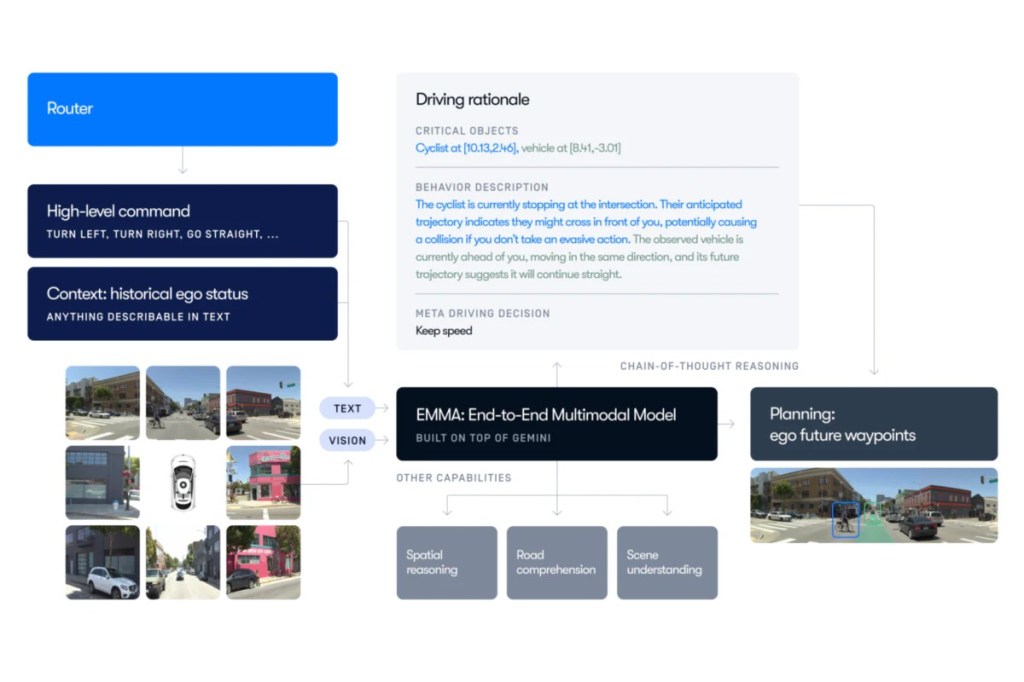Screen dimensions: 1024x682
Task: Open the middle-left dark gray building thumbnail
Action: (x=103, y=483)
